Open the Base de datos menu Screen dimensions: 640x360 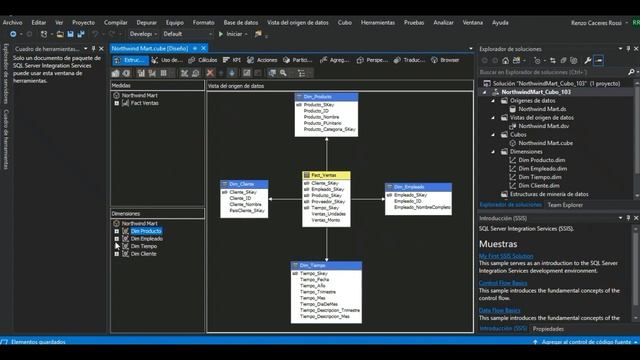240,23
